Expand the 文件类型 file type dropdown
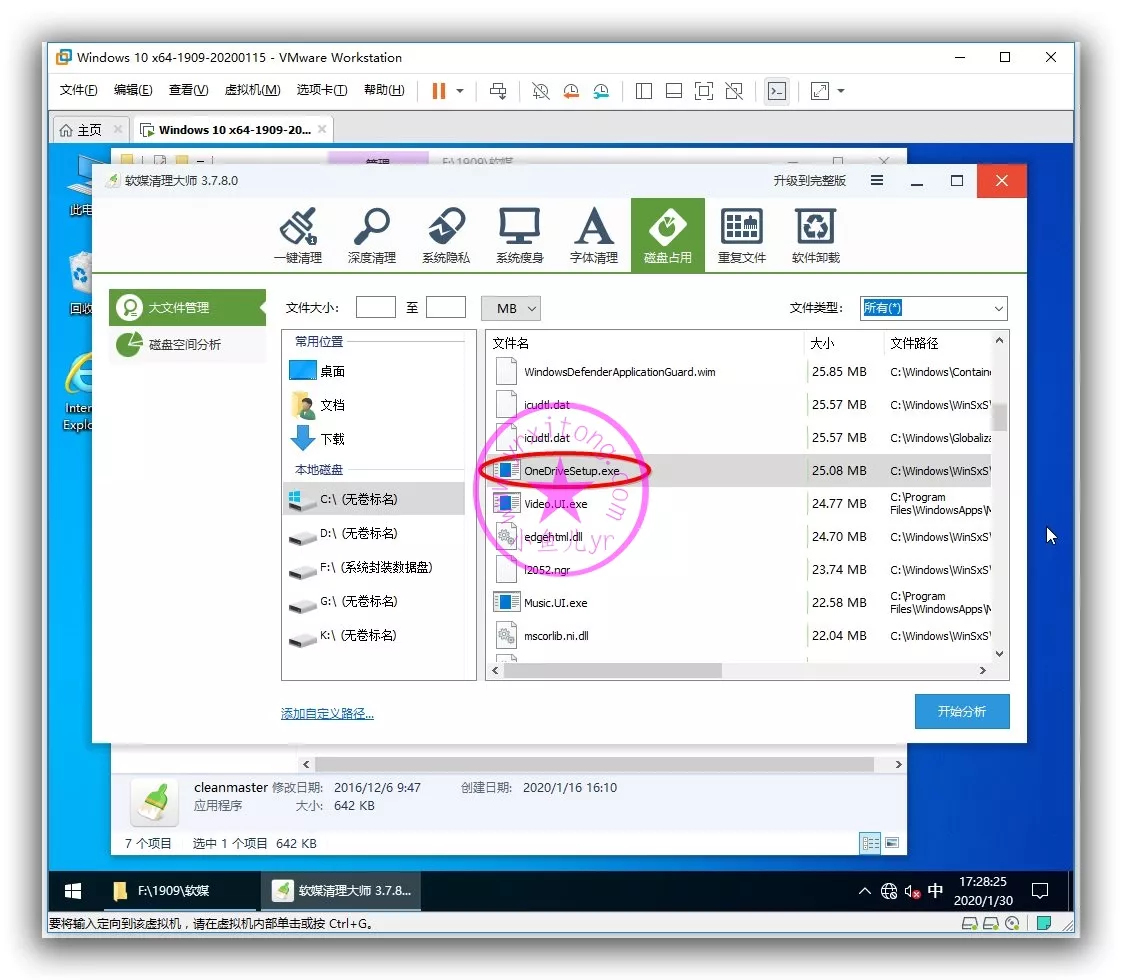Screen dimensions: 1122x980 pos(934,308)
